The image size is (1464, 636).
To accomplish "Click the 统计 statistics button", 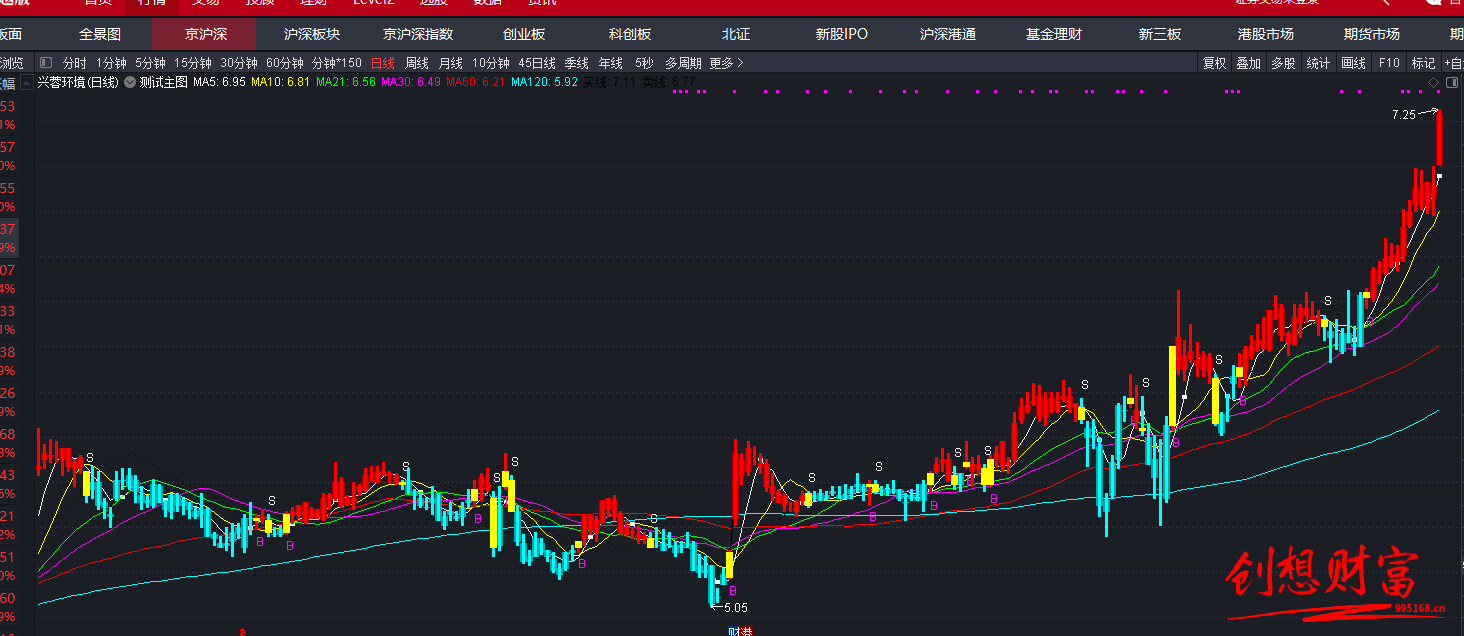I will point(1318,63).
